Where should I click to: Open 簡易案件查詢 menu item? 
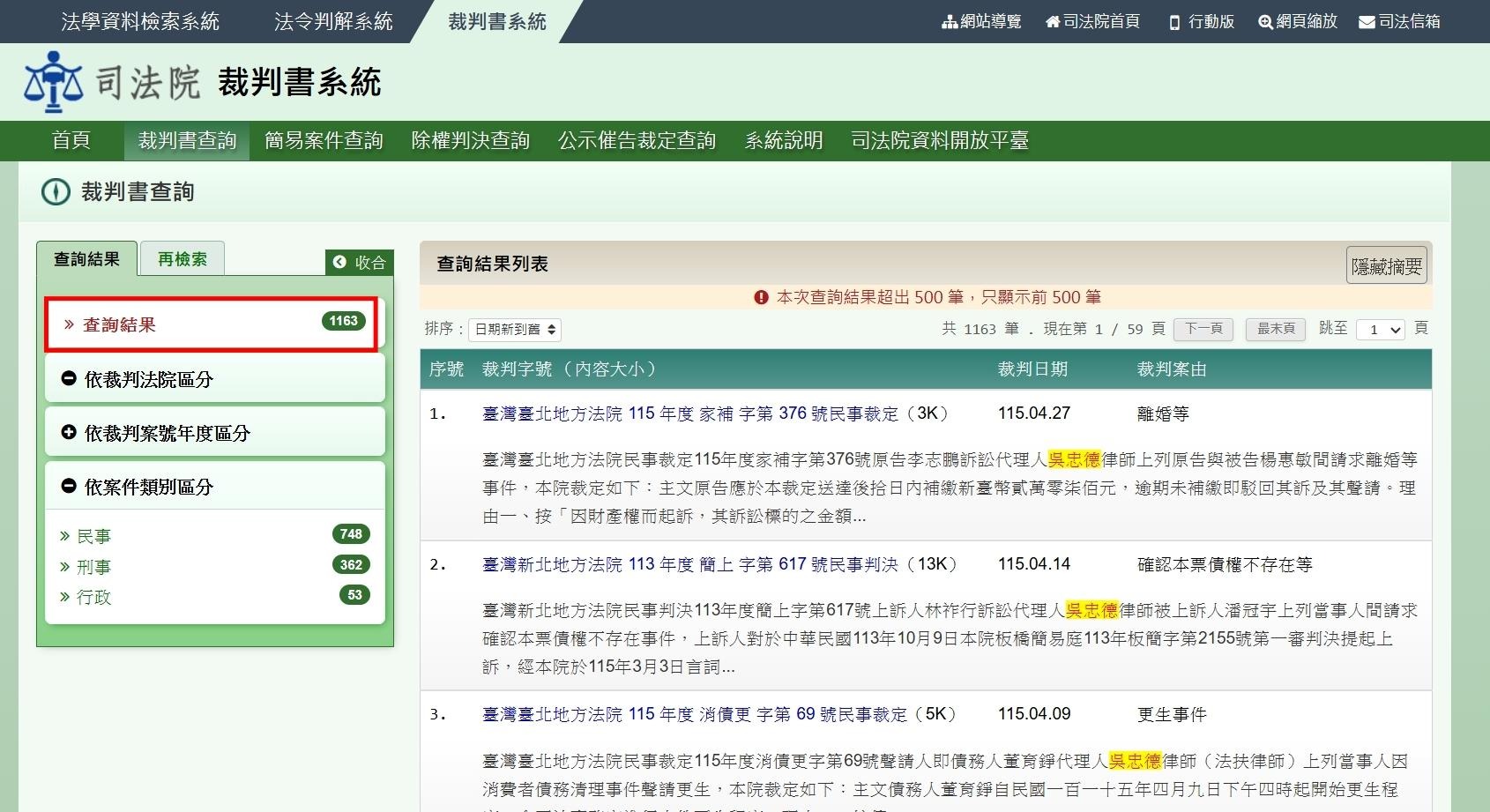(324, 140)
